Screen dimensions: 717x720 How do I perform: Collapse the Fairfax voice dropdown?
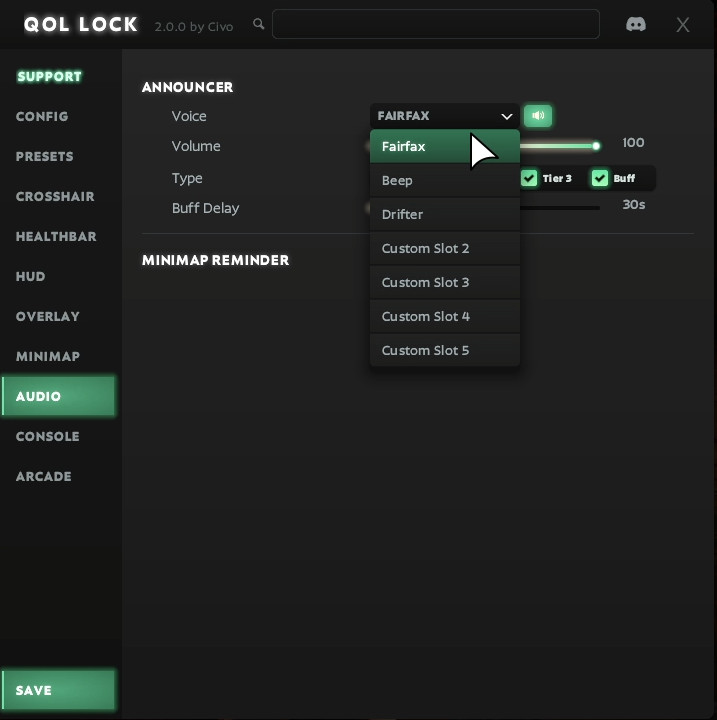click(444, 116)
